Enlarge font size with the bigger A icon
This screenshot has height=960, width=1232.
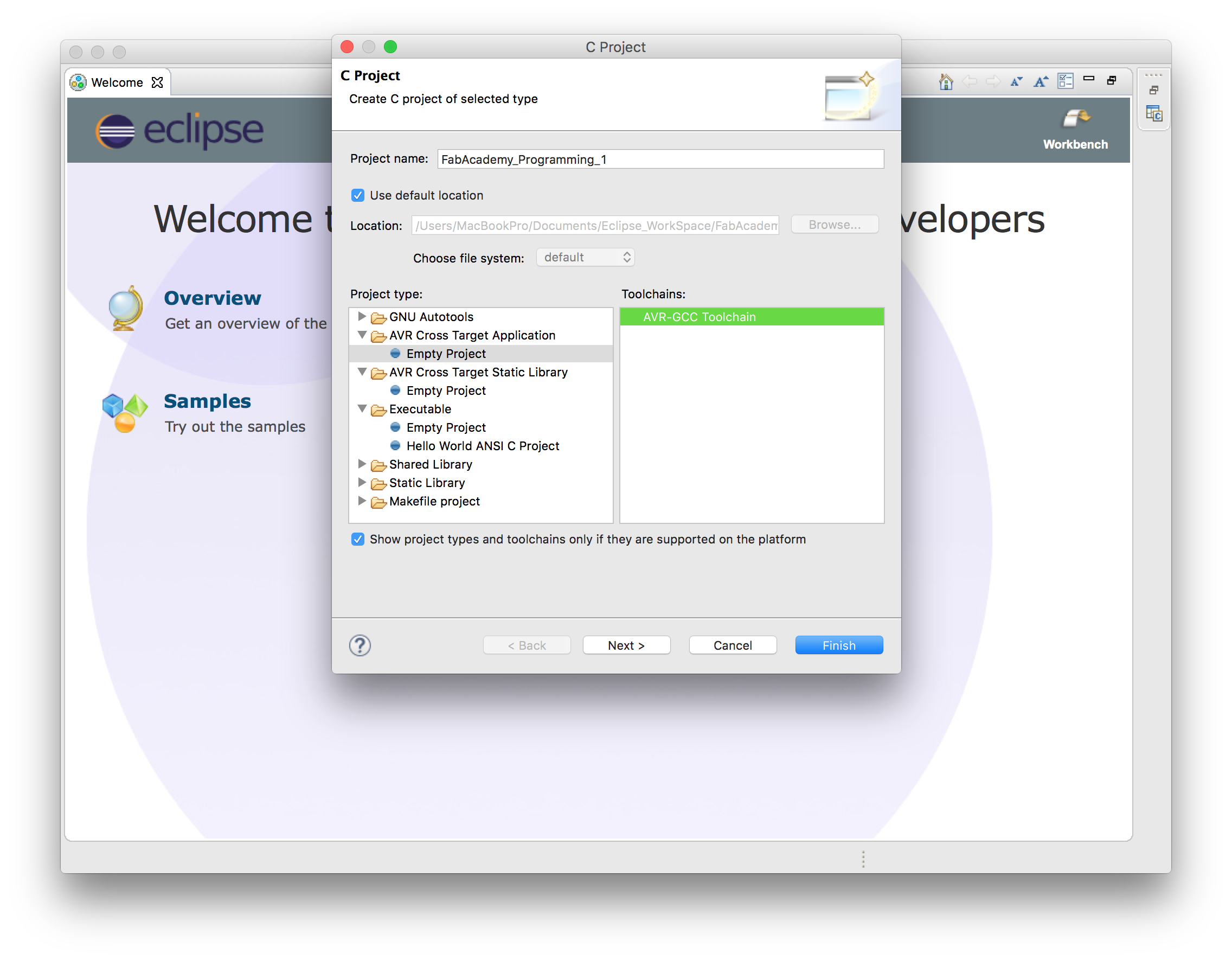tap(1041, 82)
